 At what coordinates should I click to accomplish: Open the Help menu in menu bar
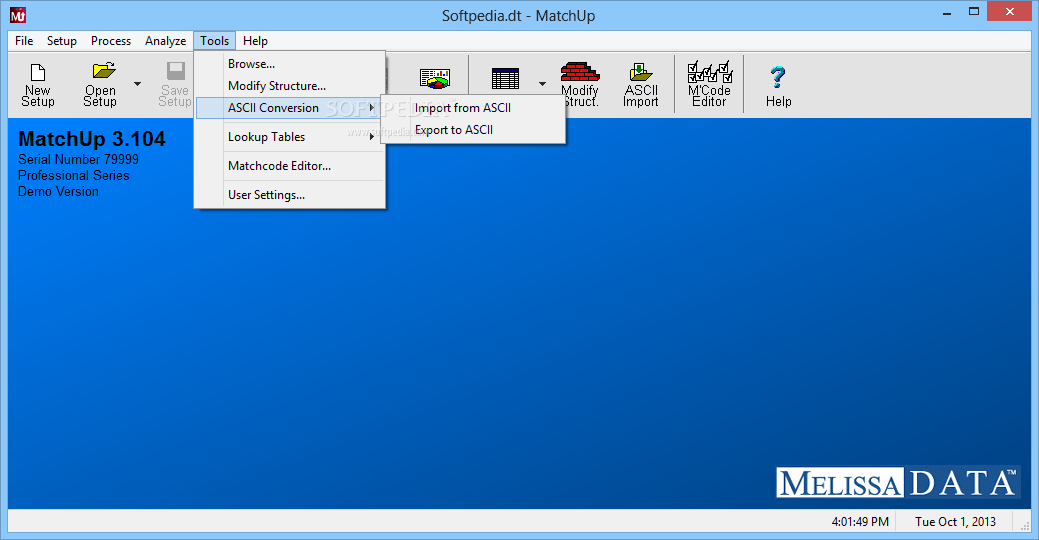[x=255, y=41]
